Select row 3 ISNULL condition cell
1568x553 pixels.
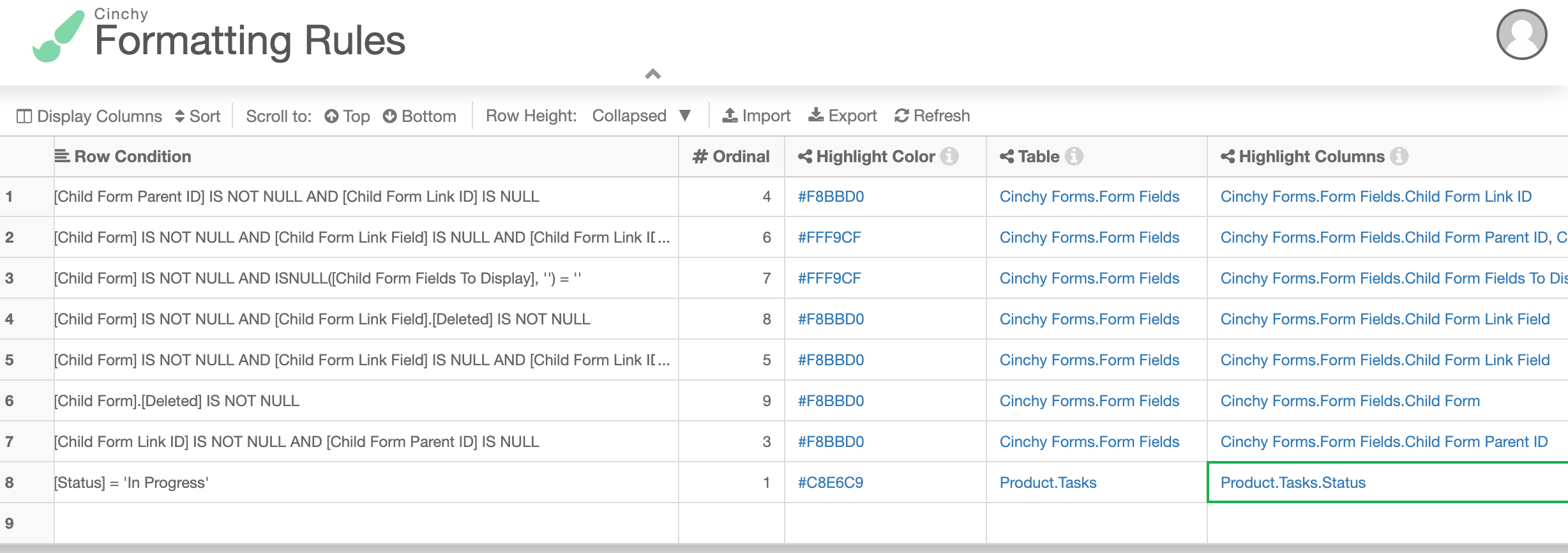point(366,278)
